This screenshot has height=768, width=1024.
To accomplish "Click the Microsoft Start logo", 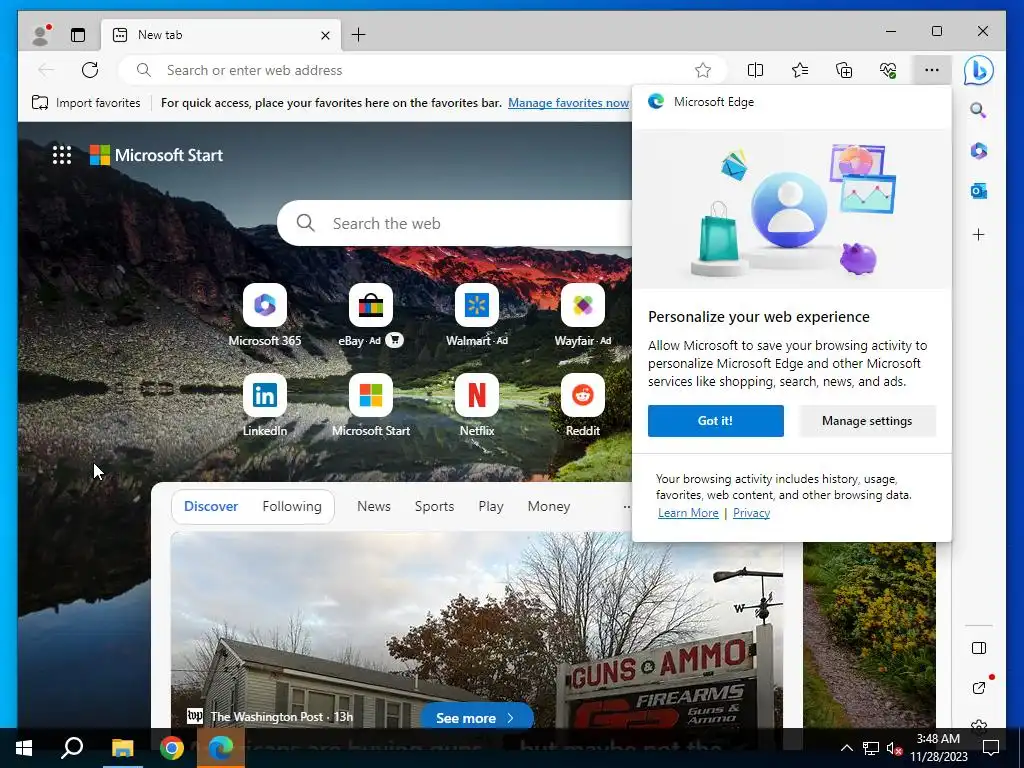I will coord(156,155).
